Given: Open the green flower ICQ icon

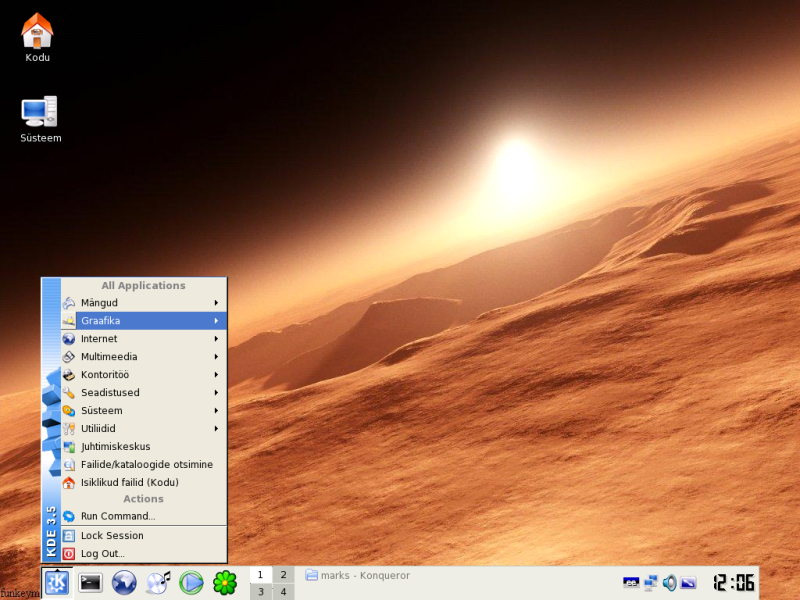Looking at the screenshot, I should (x=224, y=583).
